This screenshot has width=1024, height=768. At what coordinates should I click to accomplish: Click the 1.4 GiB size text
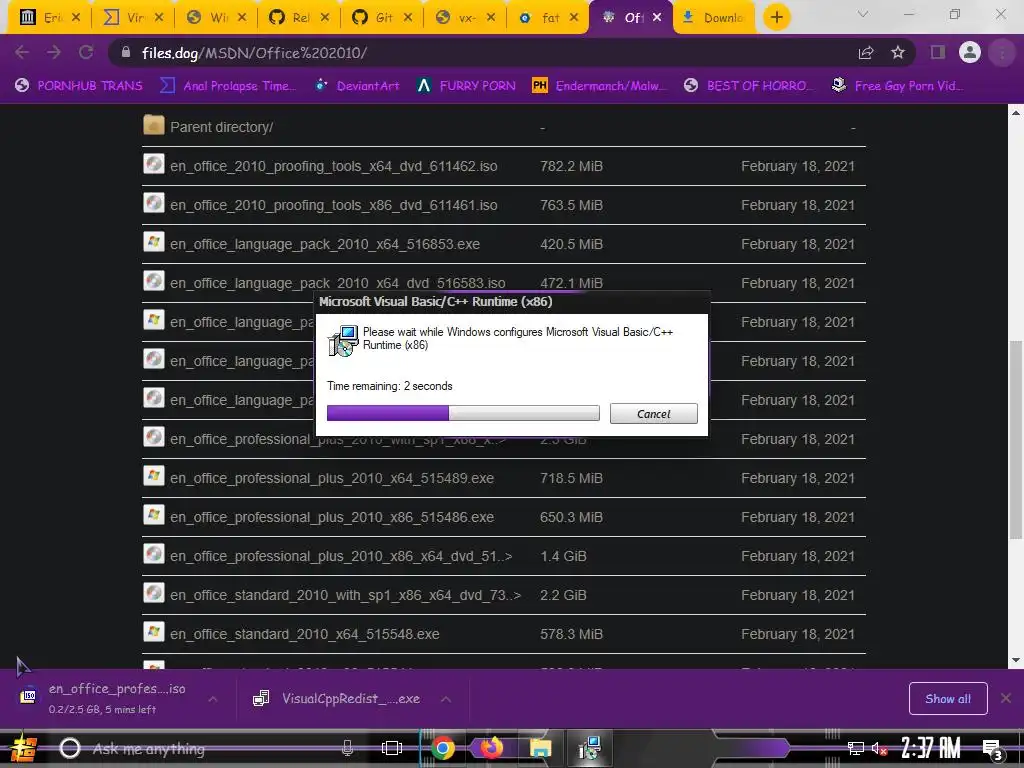coord(563,556)
